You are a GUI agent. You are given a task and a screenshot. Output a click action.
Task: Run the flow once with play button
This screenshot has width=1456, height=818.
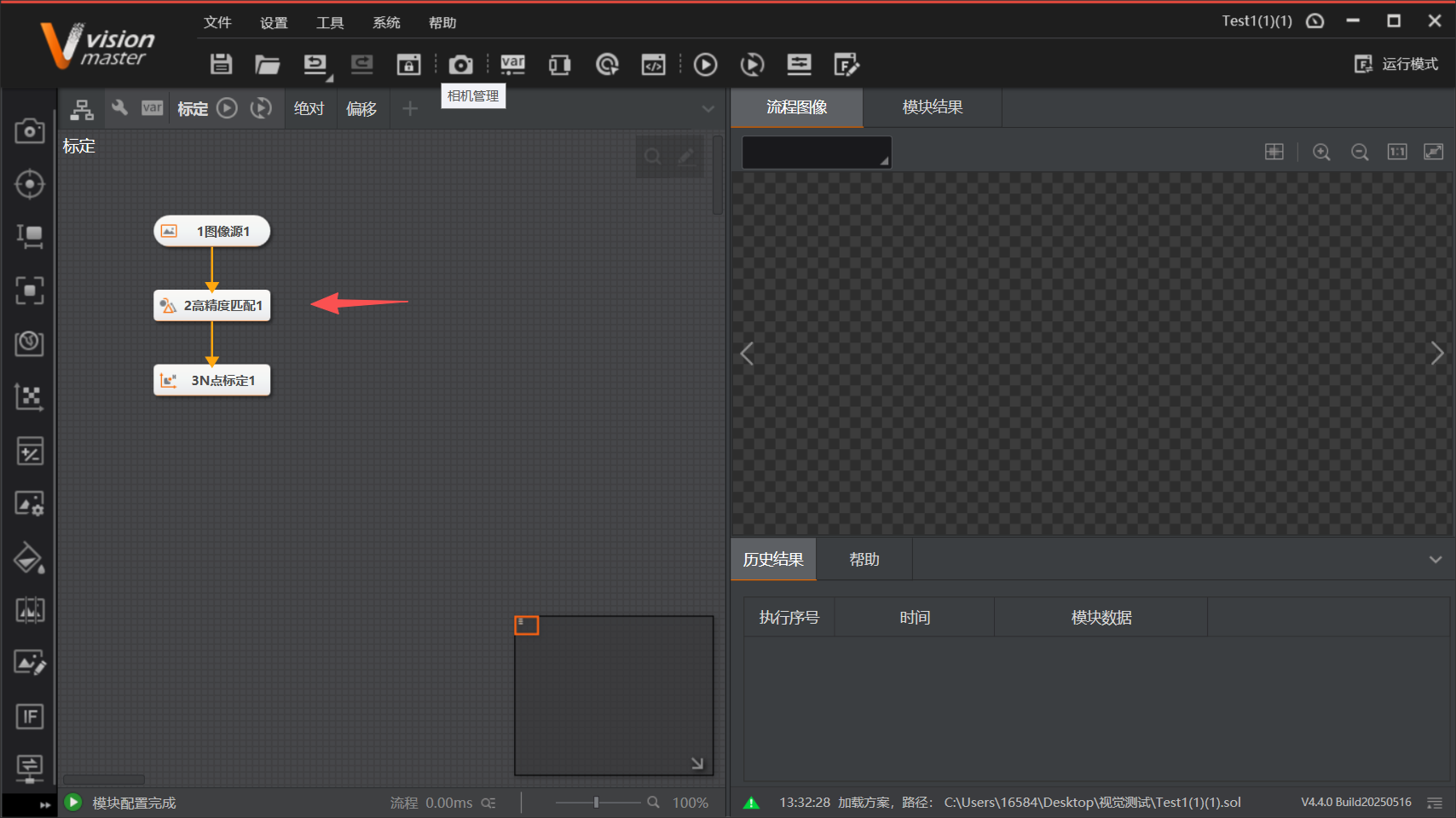705,65
